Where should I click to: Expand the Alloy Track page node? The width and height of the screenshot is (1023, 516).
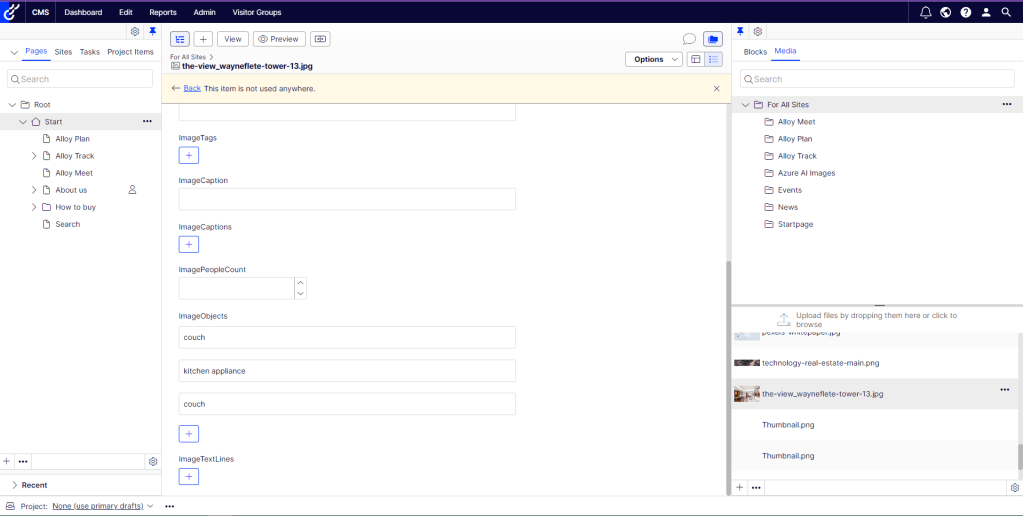(x=34, y=156)
